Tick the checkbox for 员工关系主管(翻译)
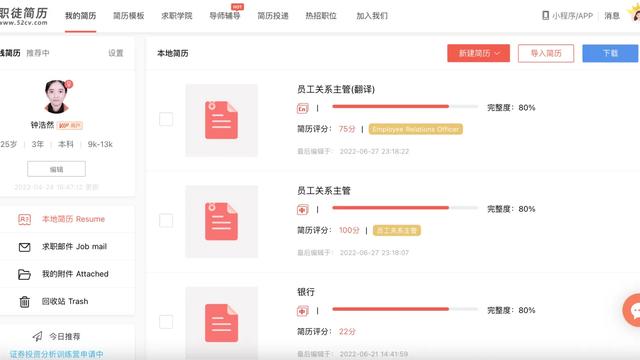 166,119
